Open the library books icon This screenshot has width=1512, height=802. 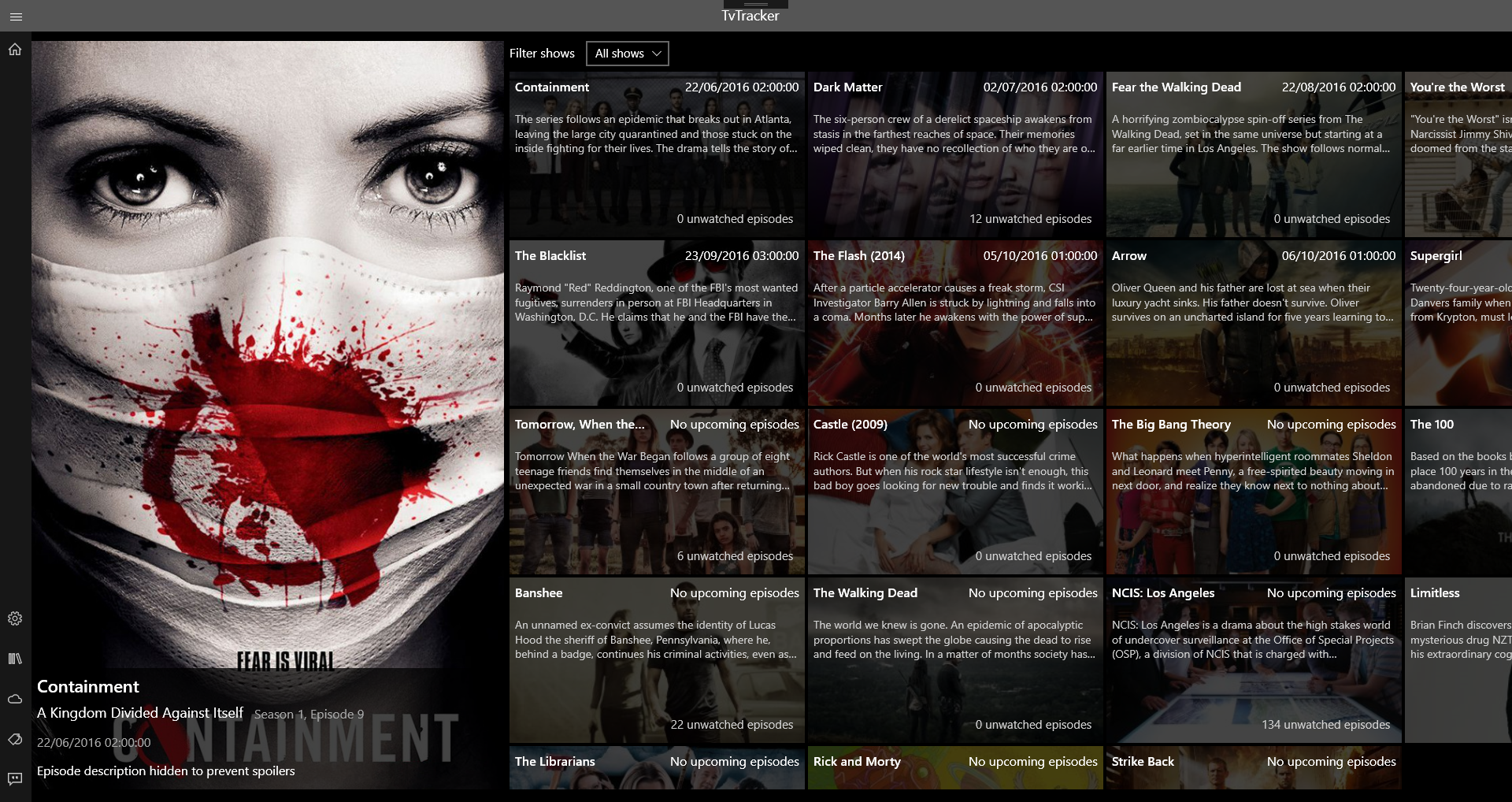(x=15, y=659)
